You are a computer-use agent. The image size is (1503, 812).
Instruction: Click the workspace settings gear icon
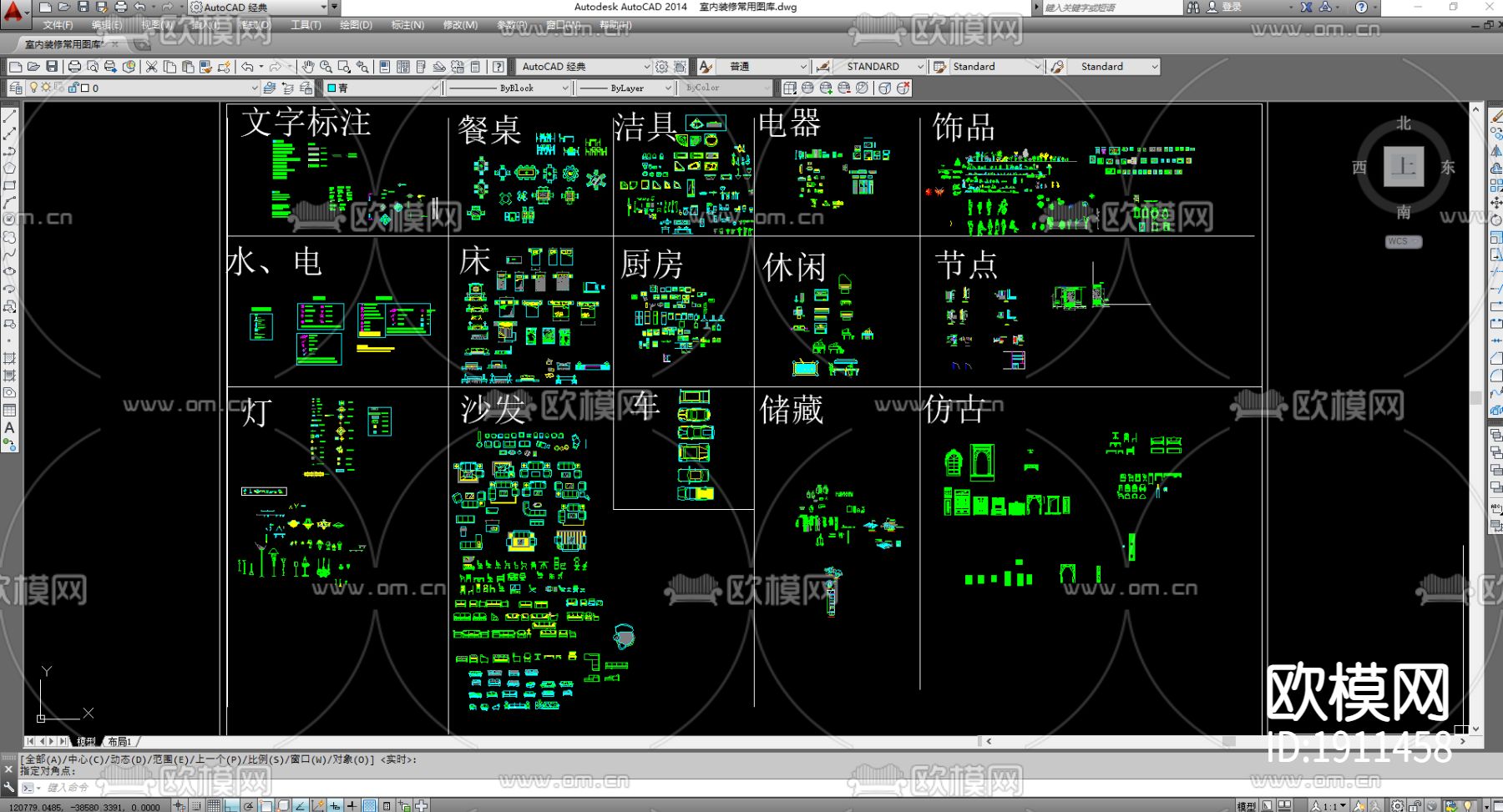tap(662, 67)
